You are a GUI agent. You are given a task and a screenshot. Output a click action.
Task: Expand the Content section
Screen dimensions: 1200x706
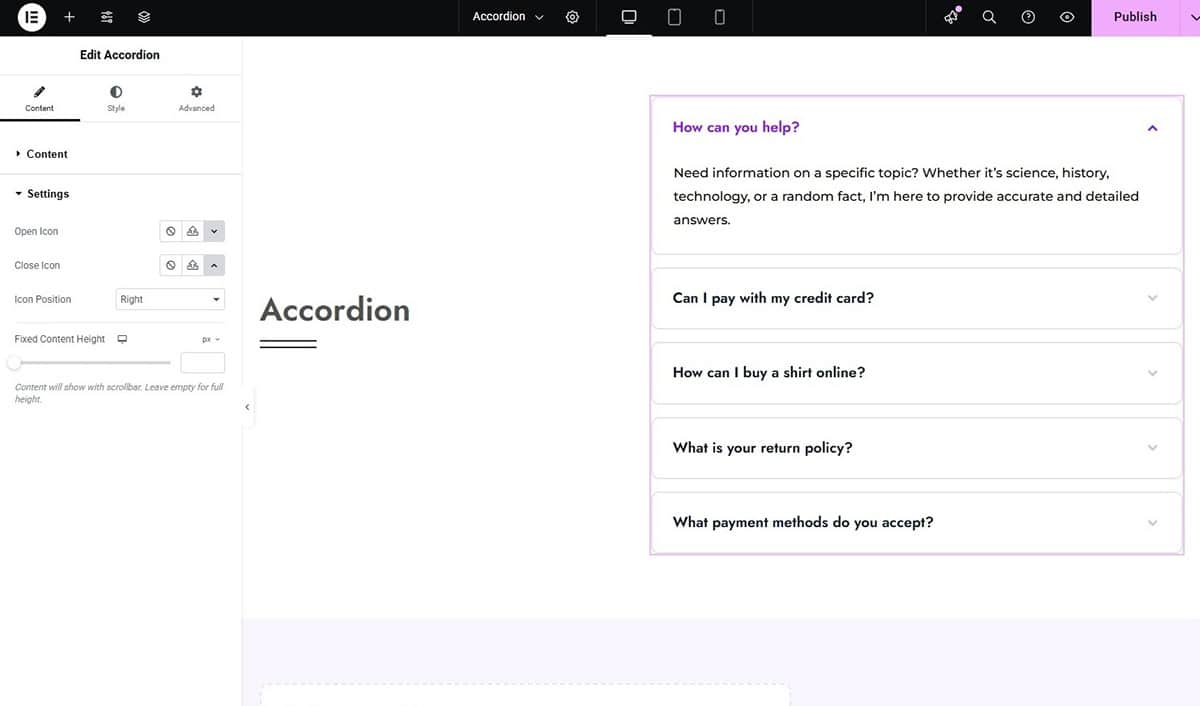point(120,154)
